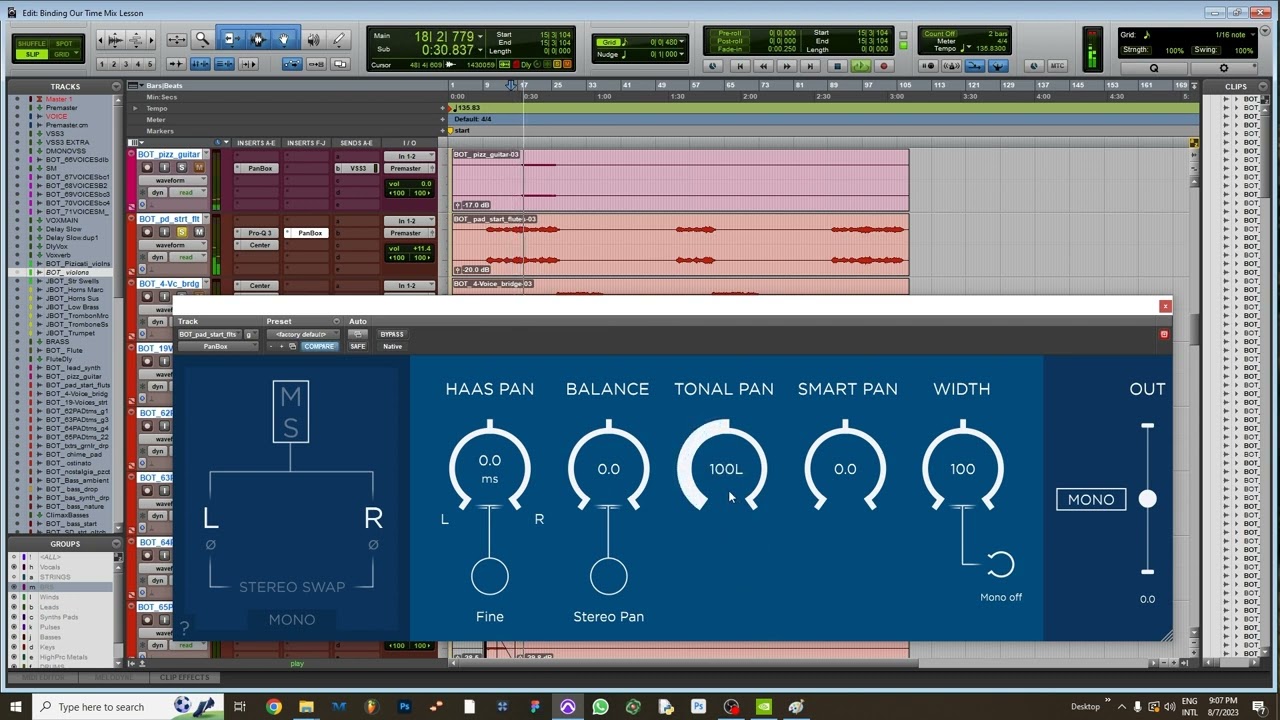Open factory default preset dropdown
Image resolution: width=1280 pixels, height=720 pixels.
(303, 334)
